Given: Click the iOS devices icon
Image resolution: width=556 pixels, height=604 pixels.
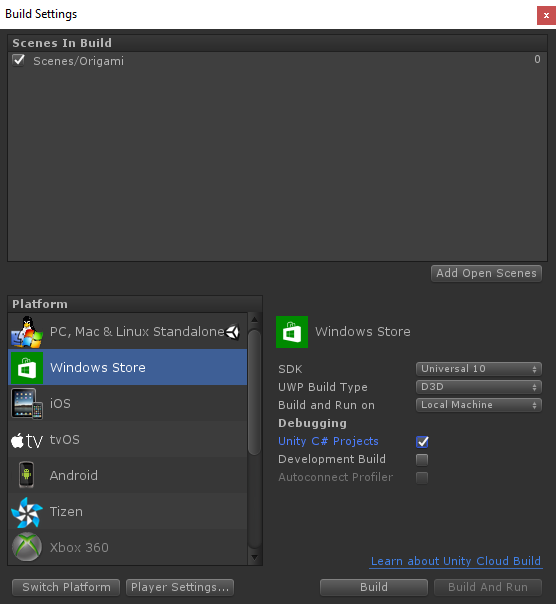Looking at the screenshot, I should 27,403.
